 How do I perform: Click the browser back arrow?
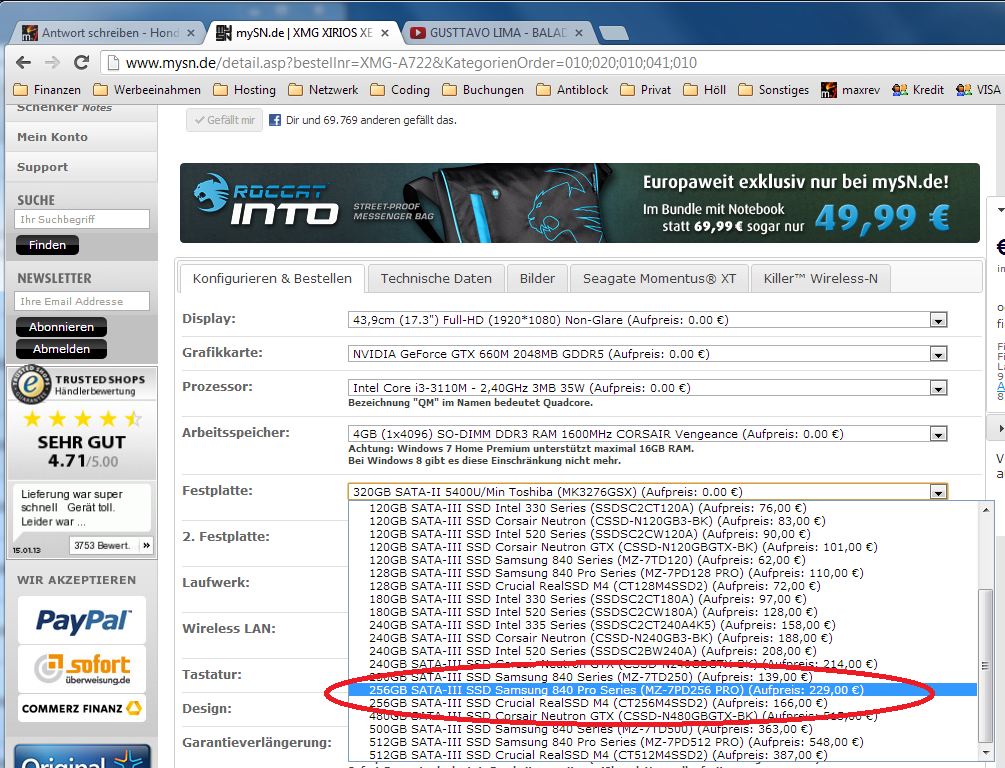click(22, 62)
